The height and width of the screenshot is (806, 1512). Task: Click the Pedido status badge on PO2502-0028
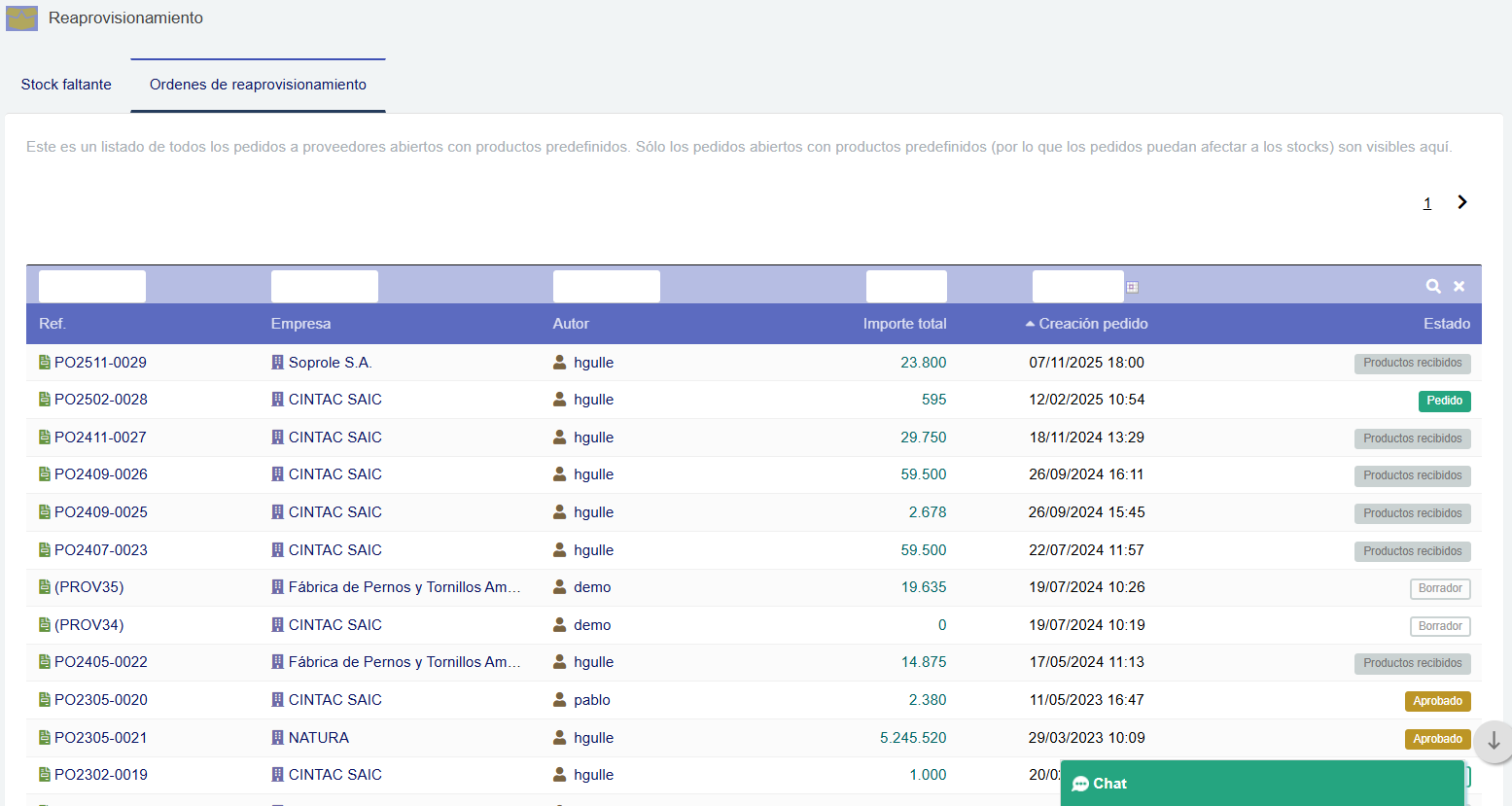click(x=1444, y=400)
